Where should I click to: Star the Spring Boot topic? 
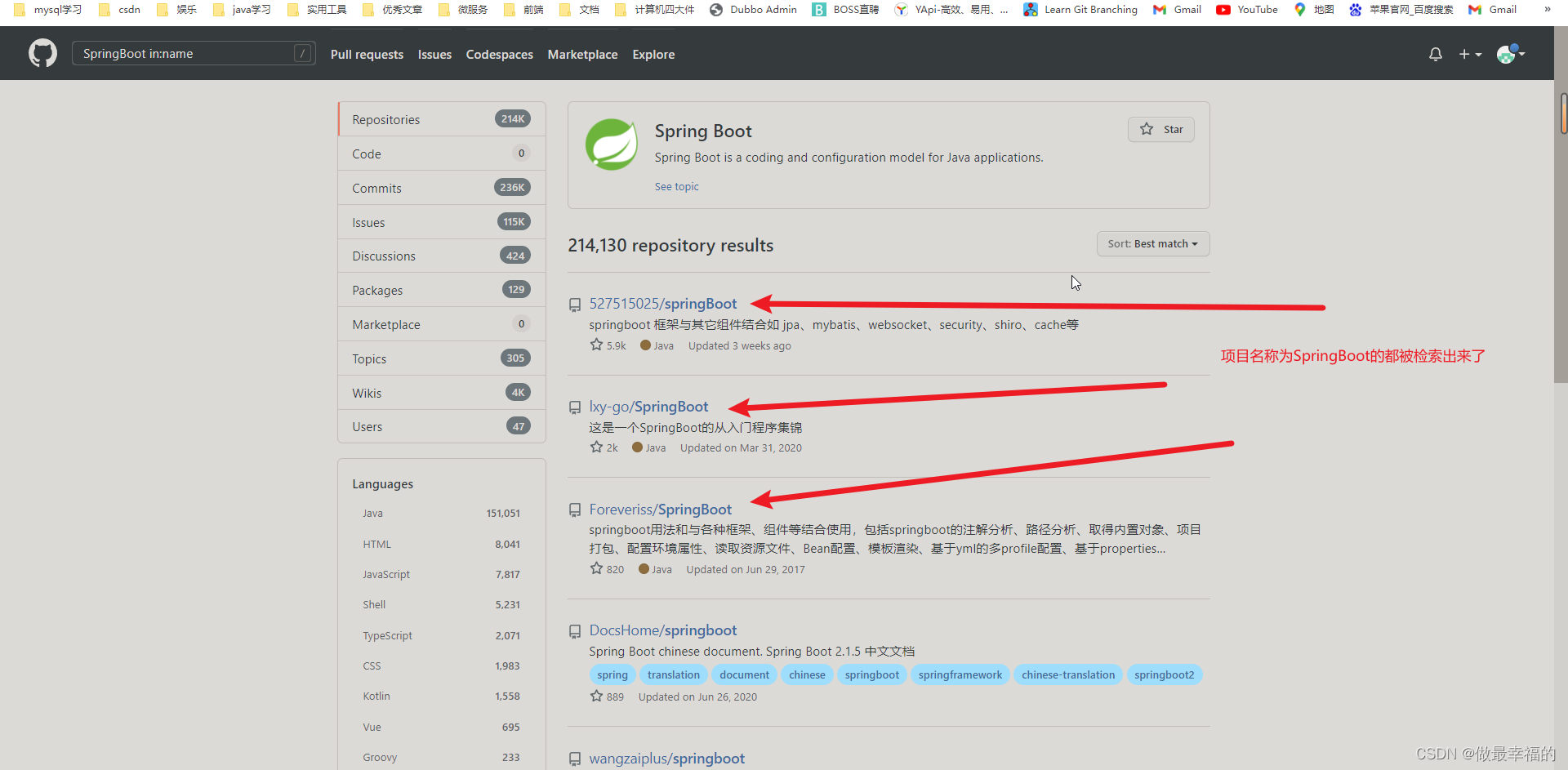(1160, 129)
